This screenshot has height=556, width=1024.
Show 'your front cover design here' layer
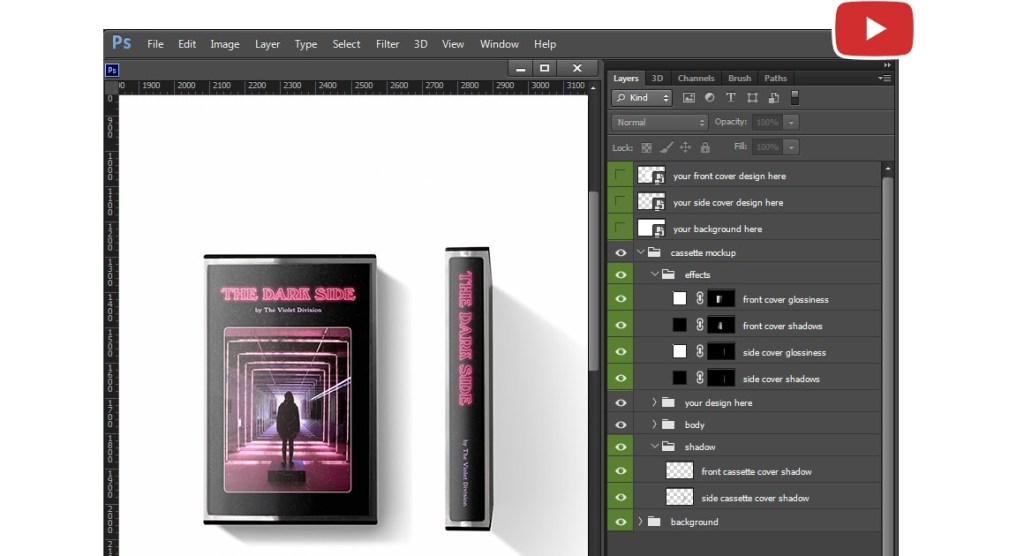coord(620,175)
